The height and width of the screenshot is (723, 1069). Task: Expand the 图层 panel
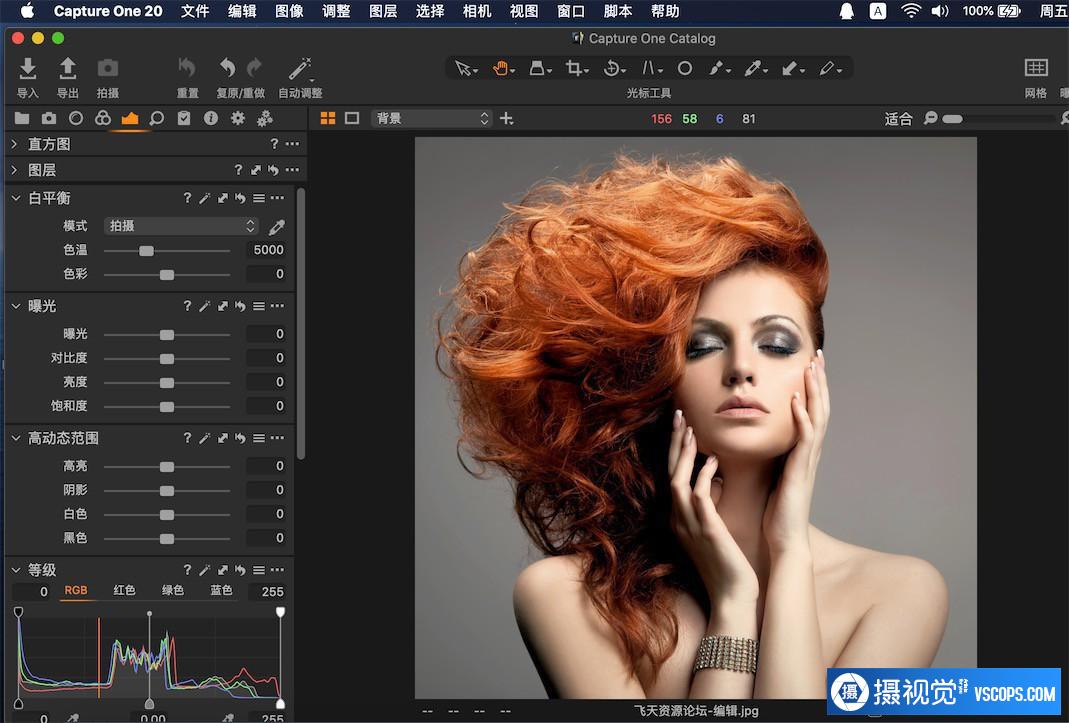[x=14, y=170]
